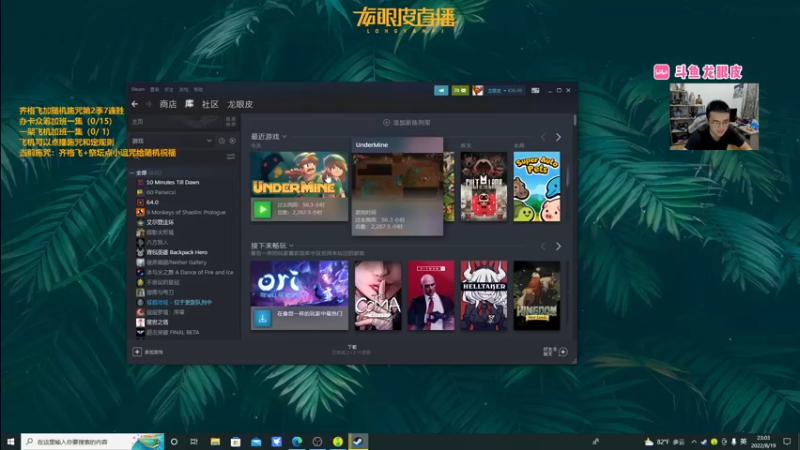This screenshot has width=800, height=450.
Task: Open Task View on the taskbar
Action: coord(194,441)
